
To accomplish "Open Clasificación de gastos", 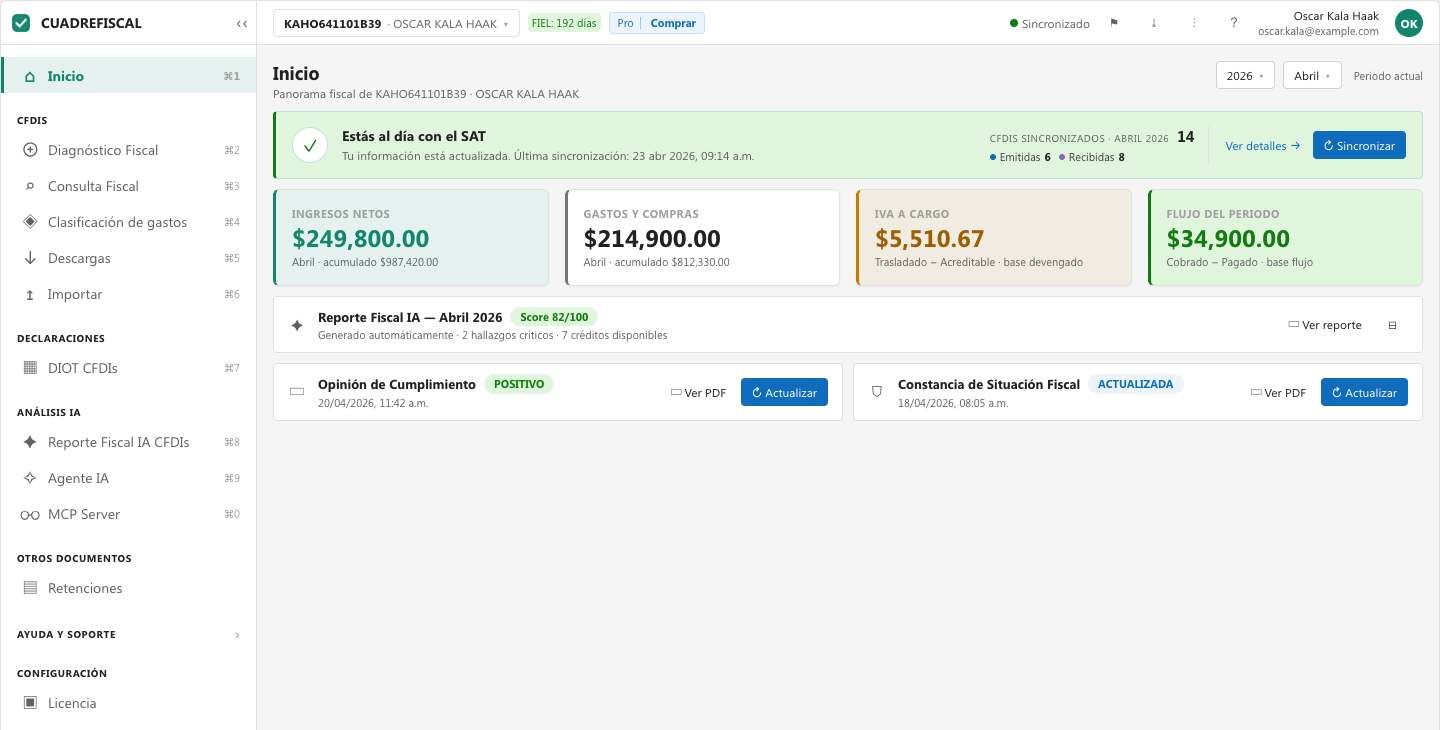I will click(128, 222).
